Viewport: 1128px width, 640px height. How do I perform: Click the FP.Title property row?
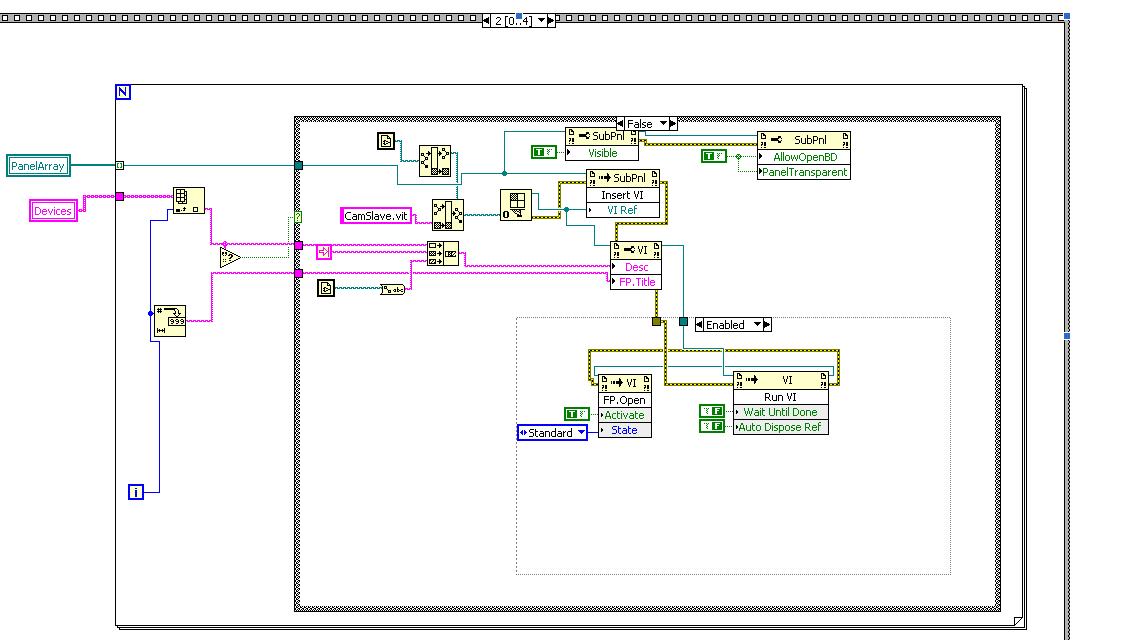(x=636, y=282)
